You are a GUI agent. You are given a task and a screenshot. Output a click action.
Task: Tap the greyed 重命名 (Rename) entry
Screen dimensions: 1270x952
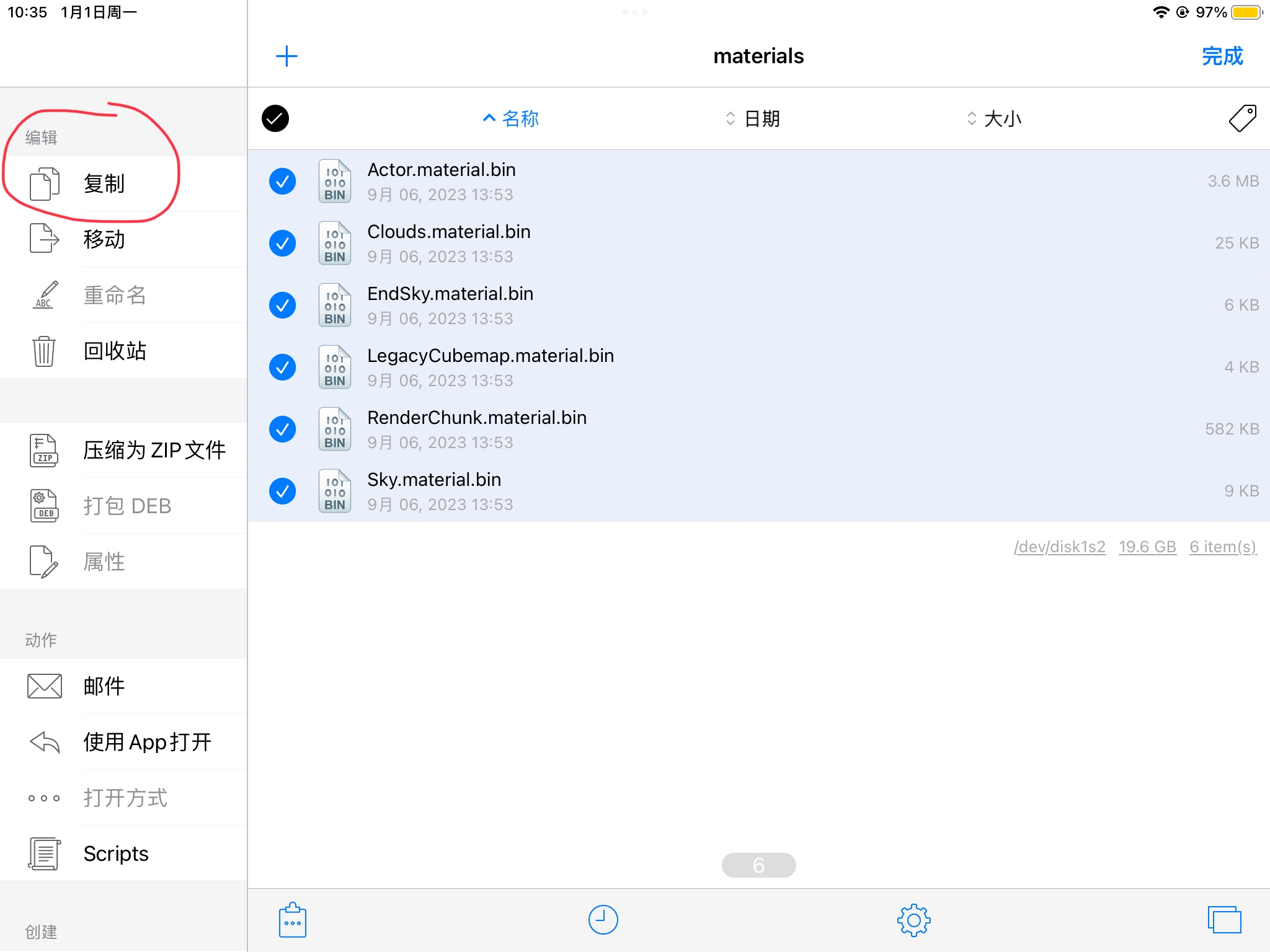coord(124,295)
